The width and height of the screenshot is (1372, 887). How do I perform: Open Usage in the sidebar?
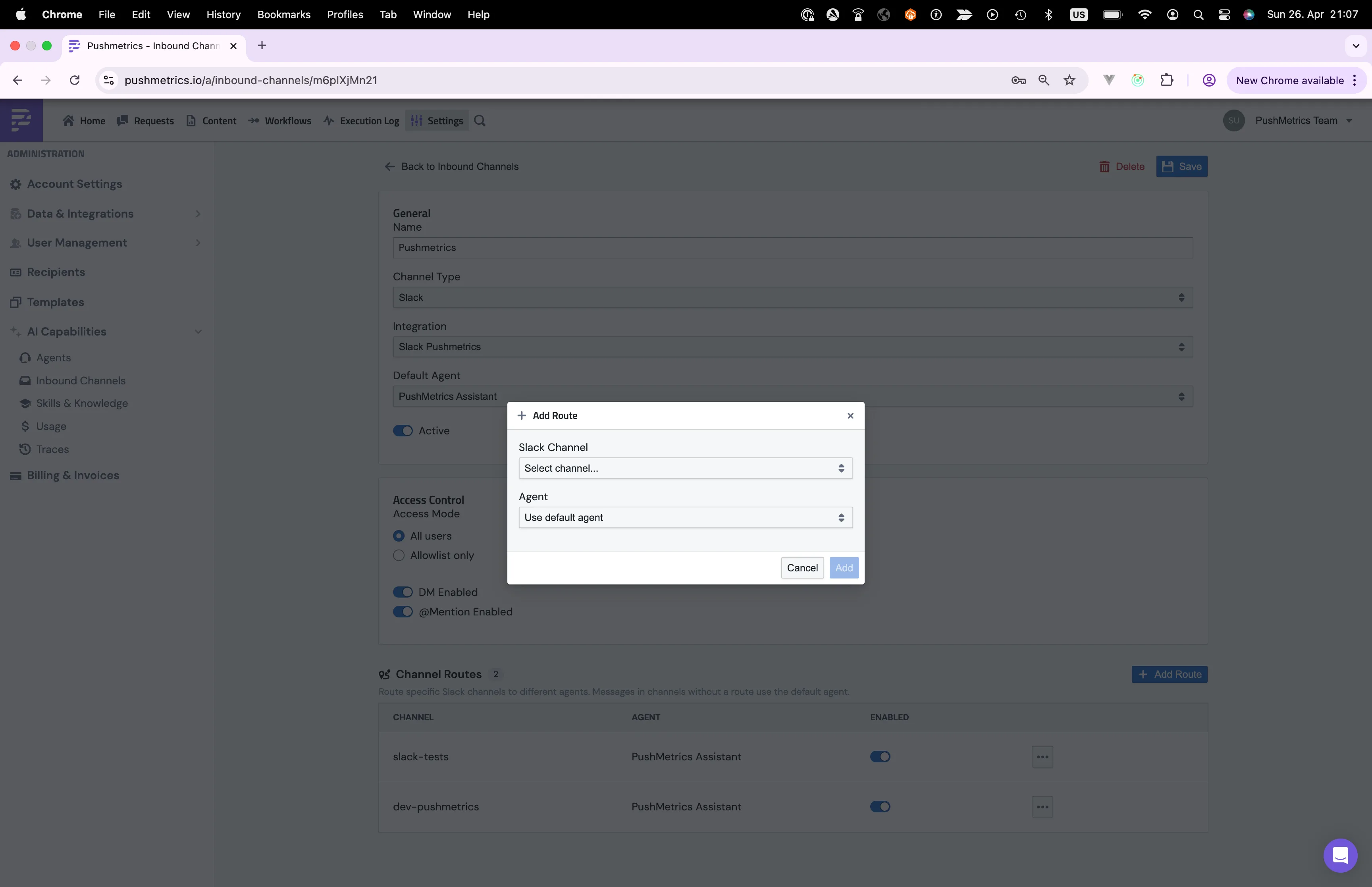click(43, 426)
